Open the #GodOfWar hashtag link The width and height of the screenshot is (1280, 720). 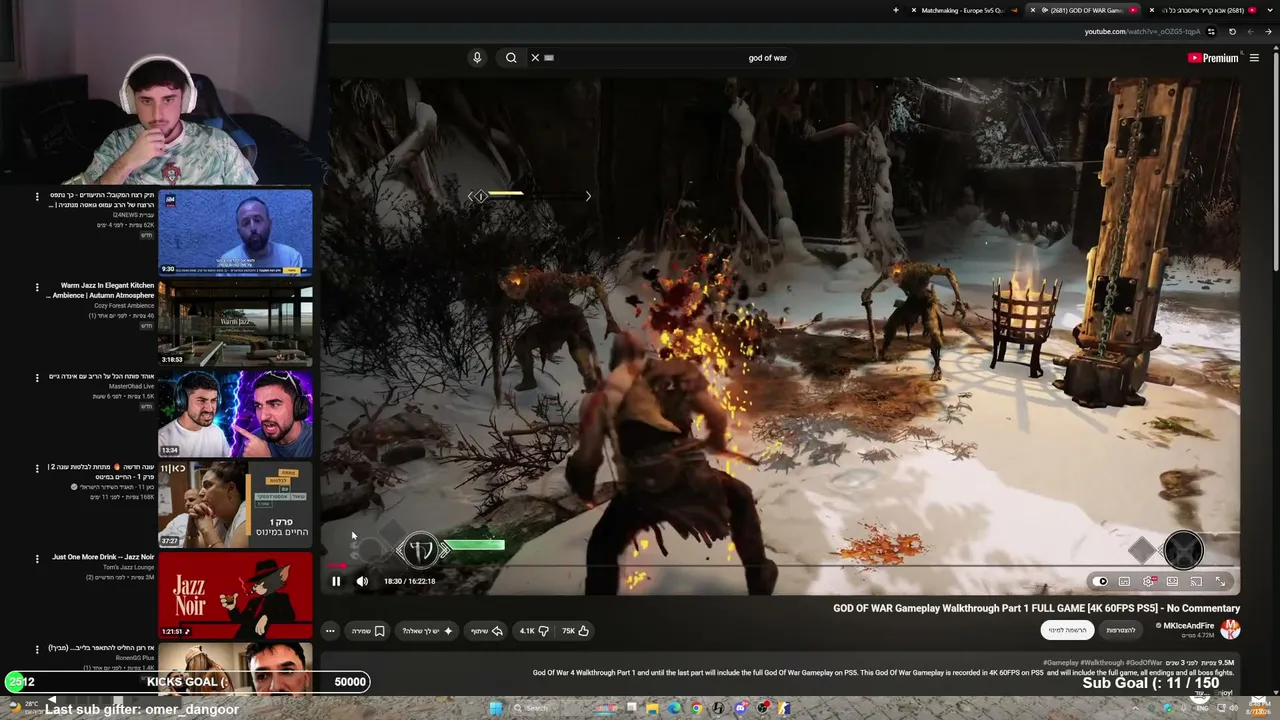tap(1144, 663)
